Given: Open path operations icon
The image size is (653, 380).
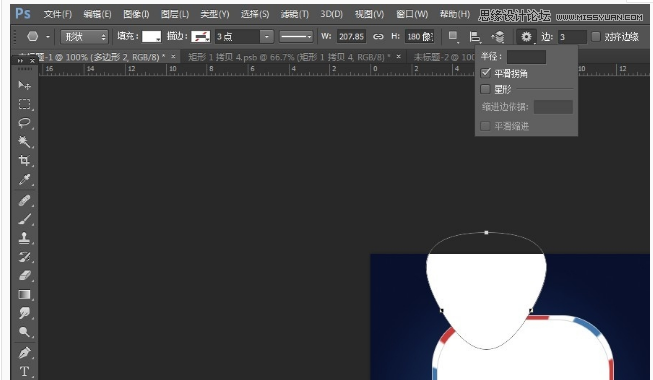Looking at the screenshot, I should tap(453, 37).
